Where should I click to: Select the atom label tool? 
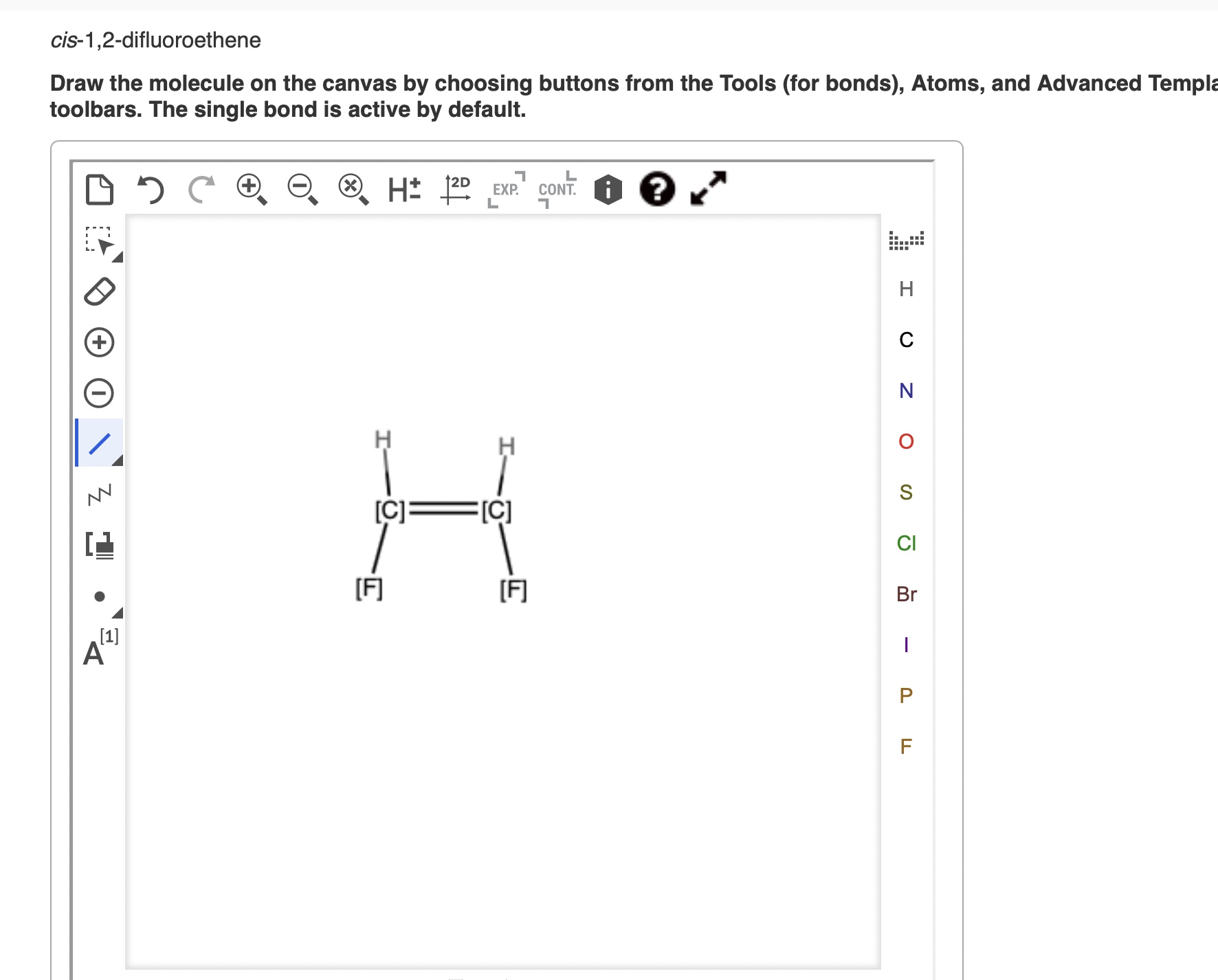point(96,649)
